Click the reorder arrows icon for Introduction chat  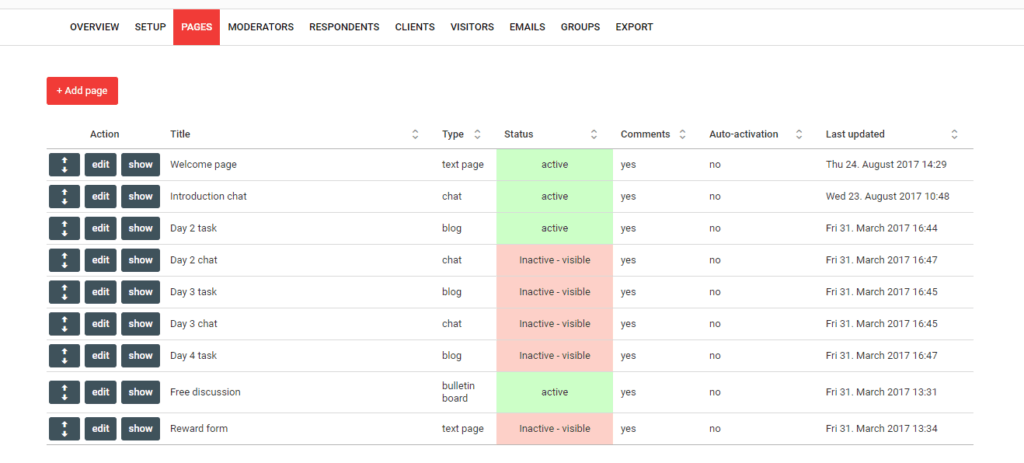(x=64, y=197)
